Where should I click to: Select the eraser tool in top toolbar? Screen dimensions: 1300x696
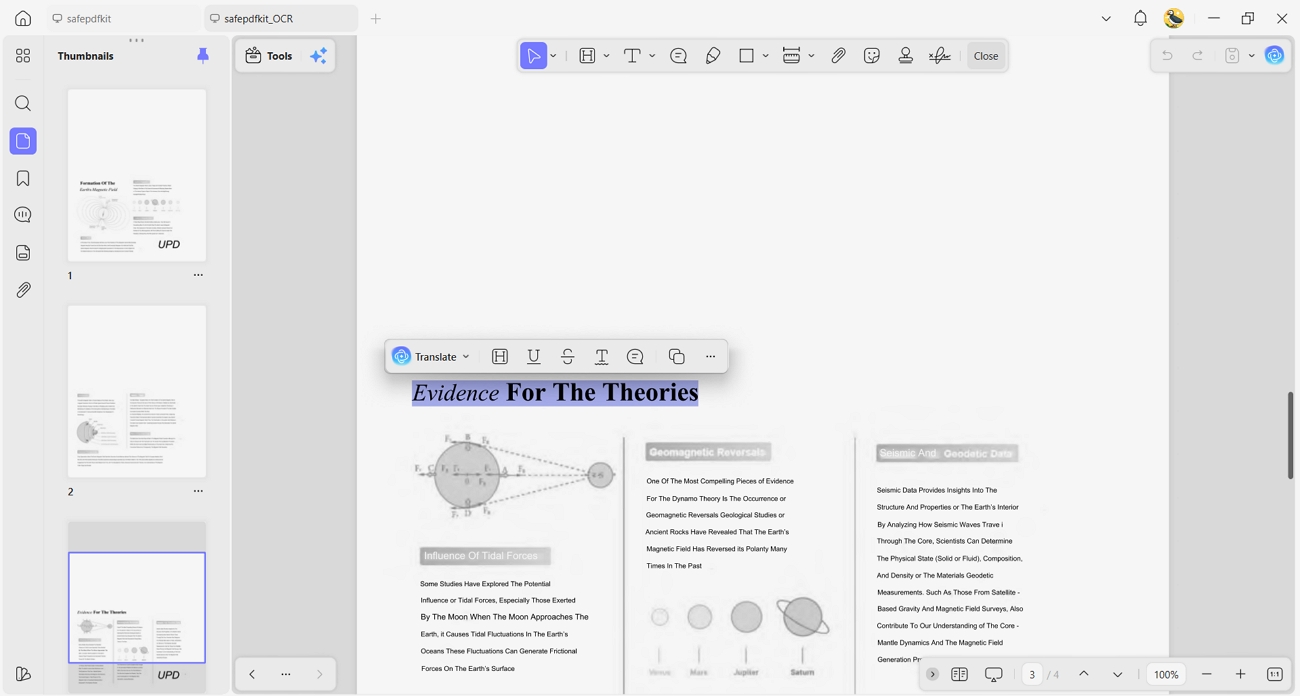713,56
